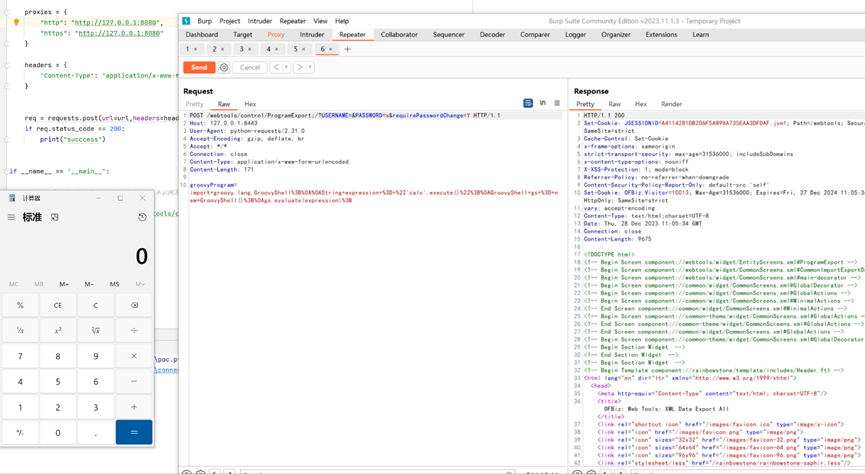
Task: Click Calculator decimal point key
Action: pyautogui.click(x=95, y=433)
